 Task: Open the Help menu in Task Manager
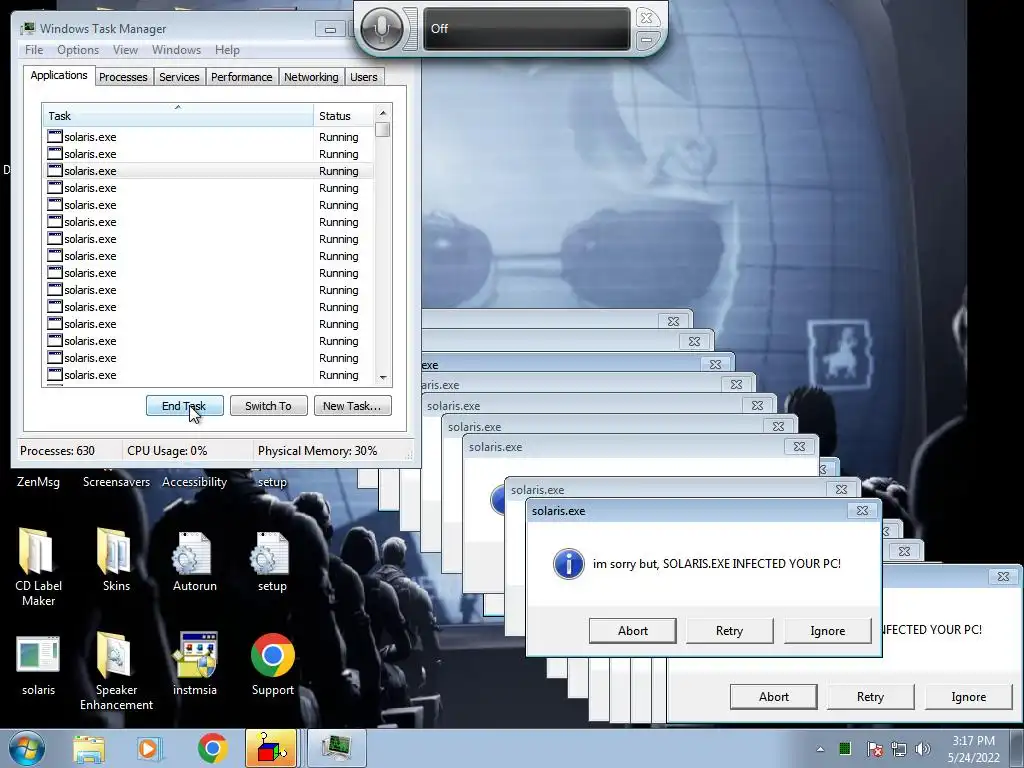(x=227, y=50)
